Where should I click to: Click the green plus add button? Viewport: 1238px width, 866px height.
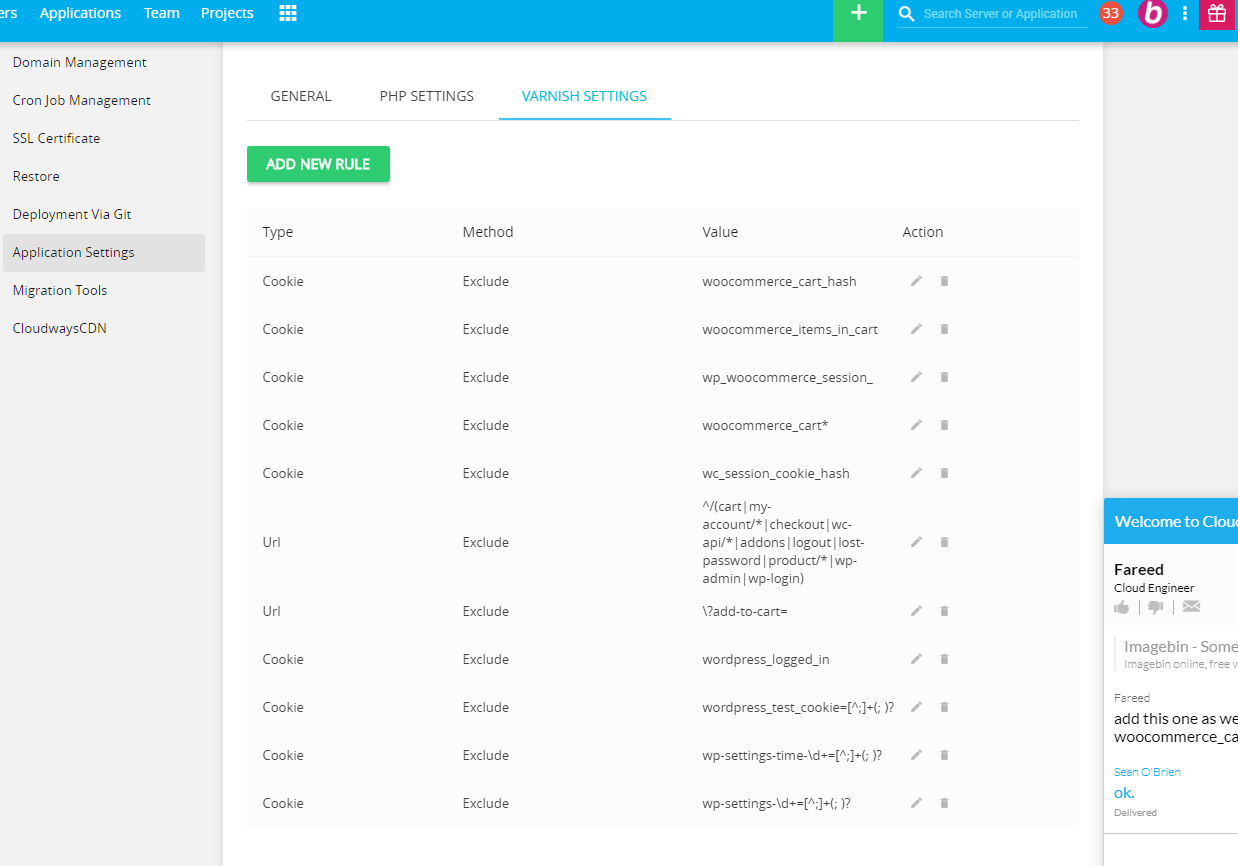coord(858,18)
